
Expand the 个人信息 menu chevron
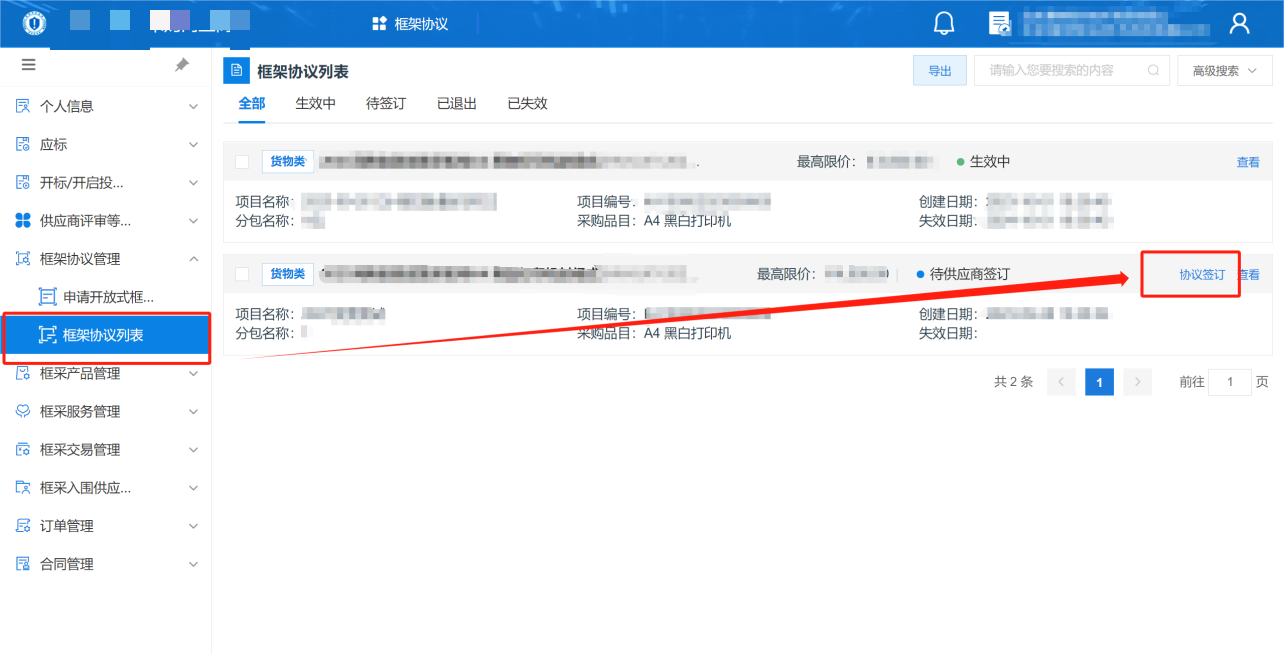tap(194, 106)
